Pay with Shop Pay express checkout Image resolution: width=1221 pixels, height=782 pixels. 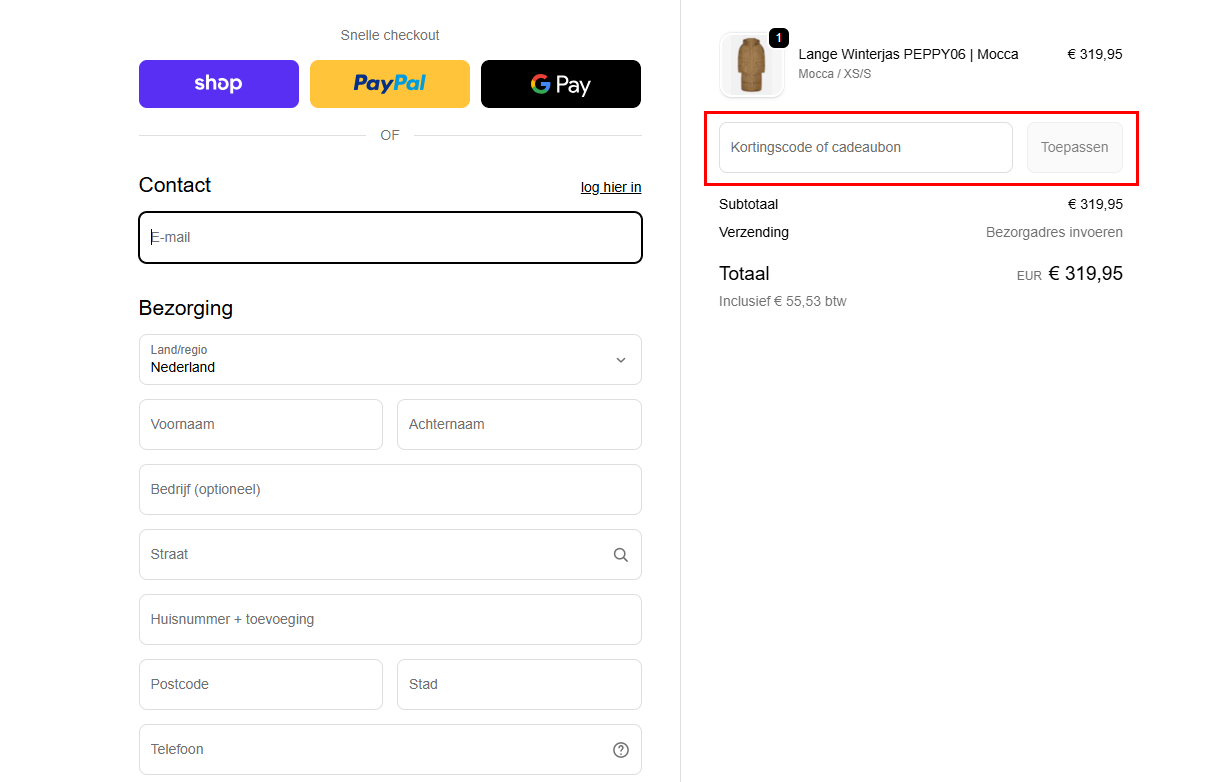218,84
